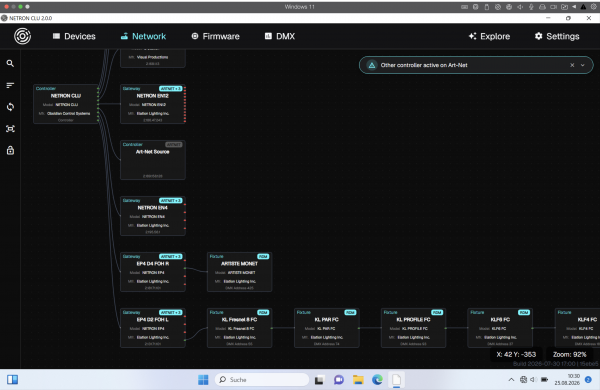Show hidden tray icons with the chevron
The height and width of the screenshot is (390, 600).
coord(511,380)
